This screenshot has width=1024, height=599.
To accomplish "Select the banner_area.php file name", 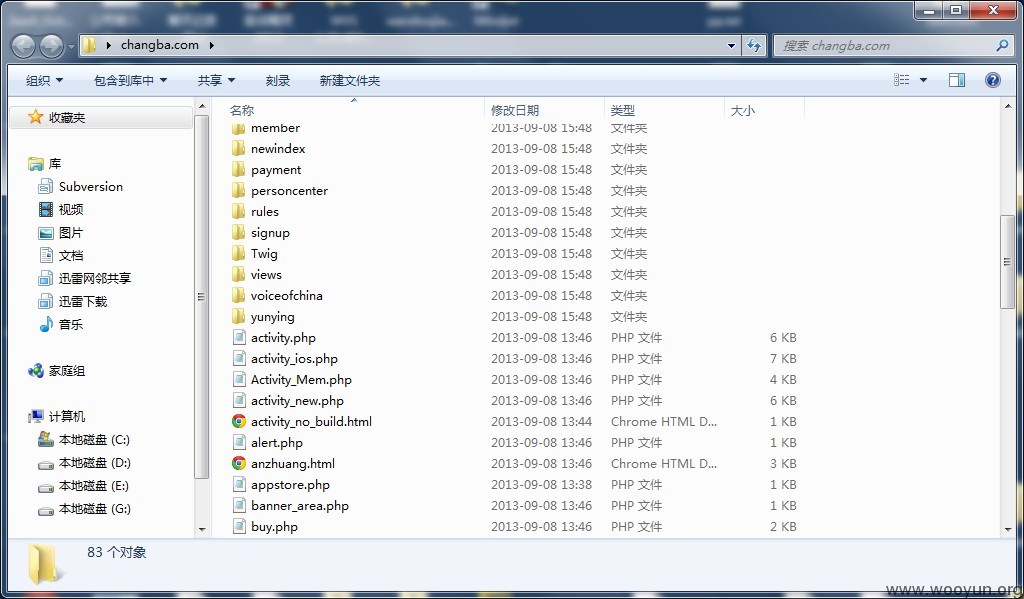I will [x=300, y=506].
